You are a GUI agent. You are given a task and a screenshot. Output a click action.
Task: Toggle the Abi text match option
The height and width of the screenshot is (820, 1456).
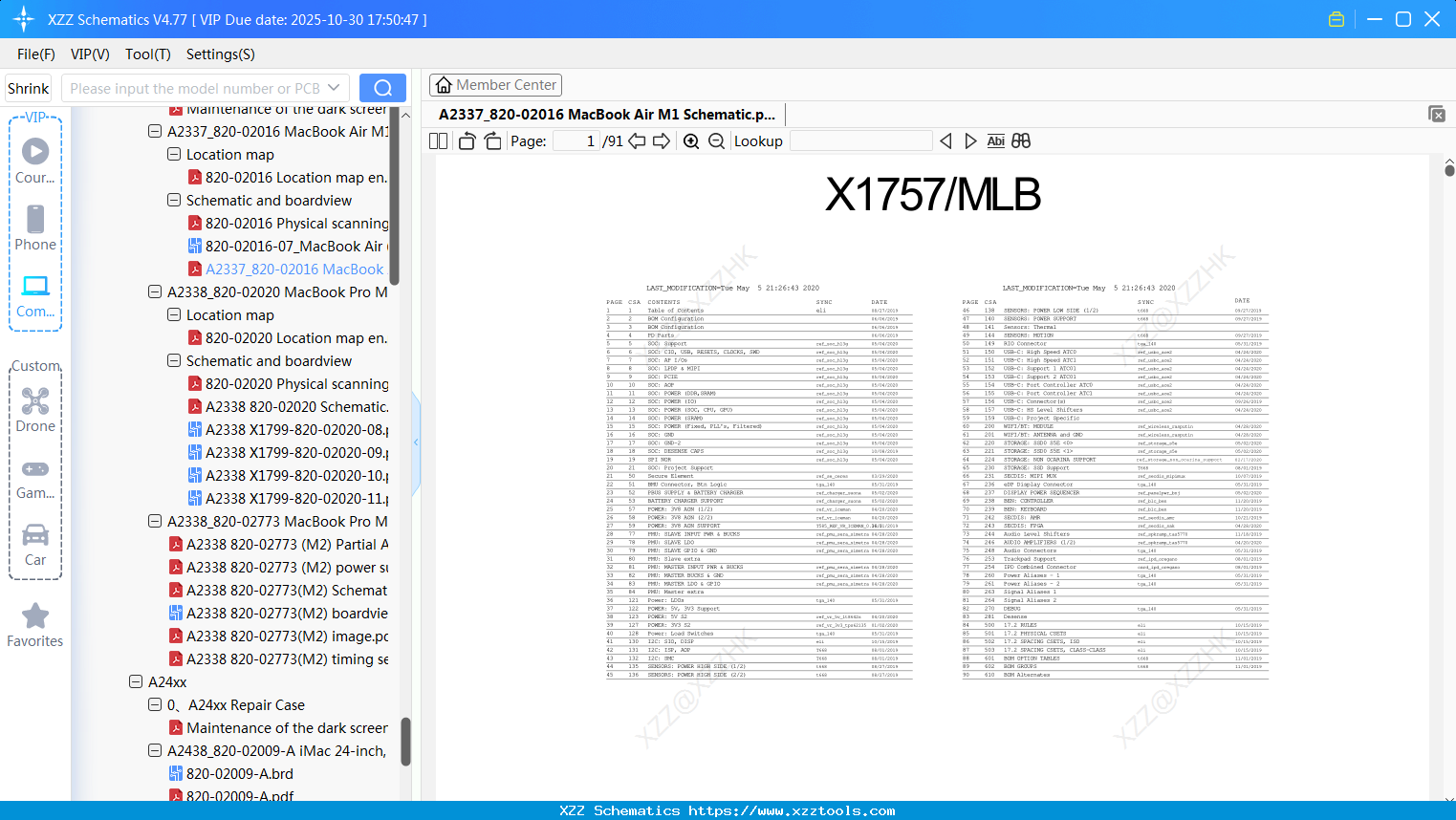pyautogui.click(x=995, y=141)
